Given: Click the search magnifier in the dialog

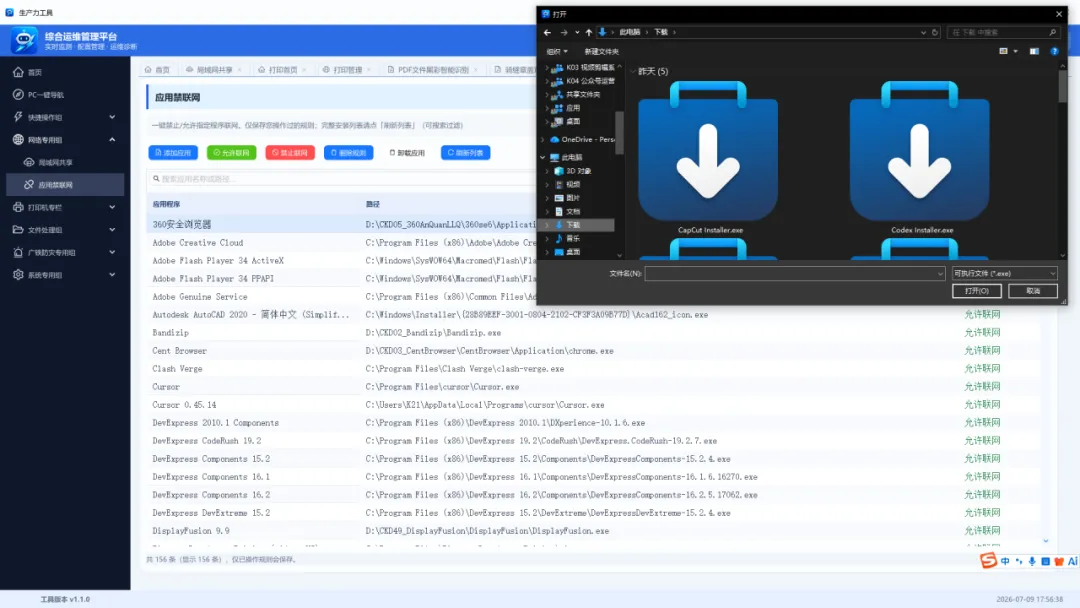Looking at the screenshot, I should (x=1052, y=32).
